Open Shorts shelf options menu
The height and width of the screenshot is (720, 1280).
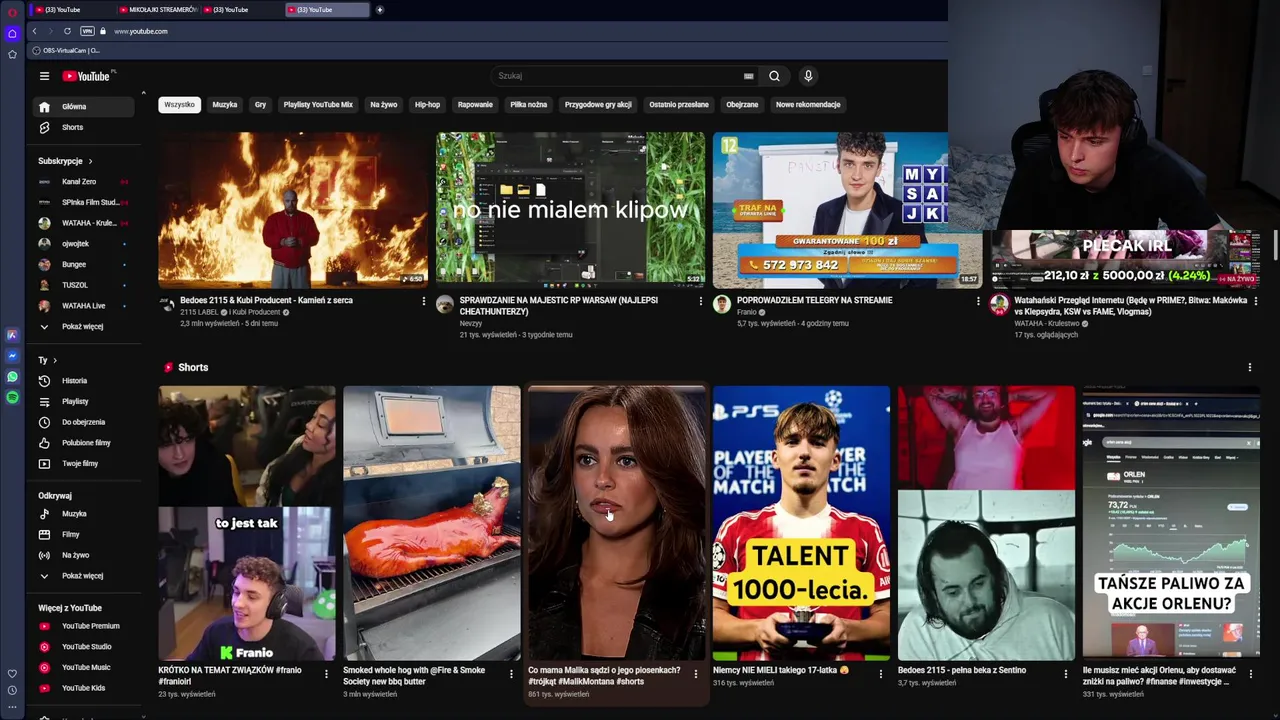coord(1249,367)
